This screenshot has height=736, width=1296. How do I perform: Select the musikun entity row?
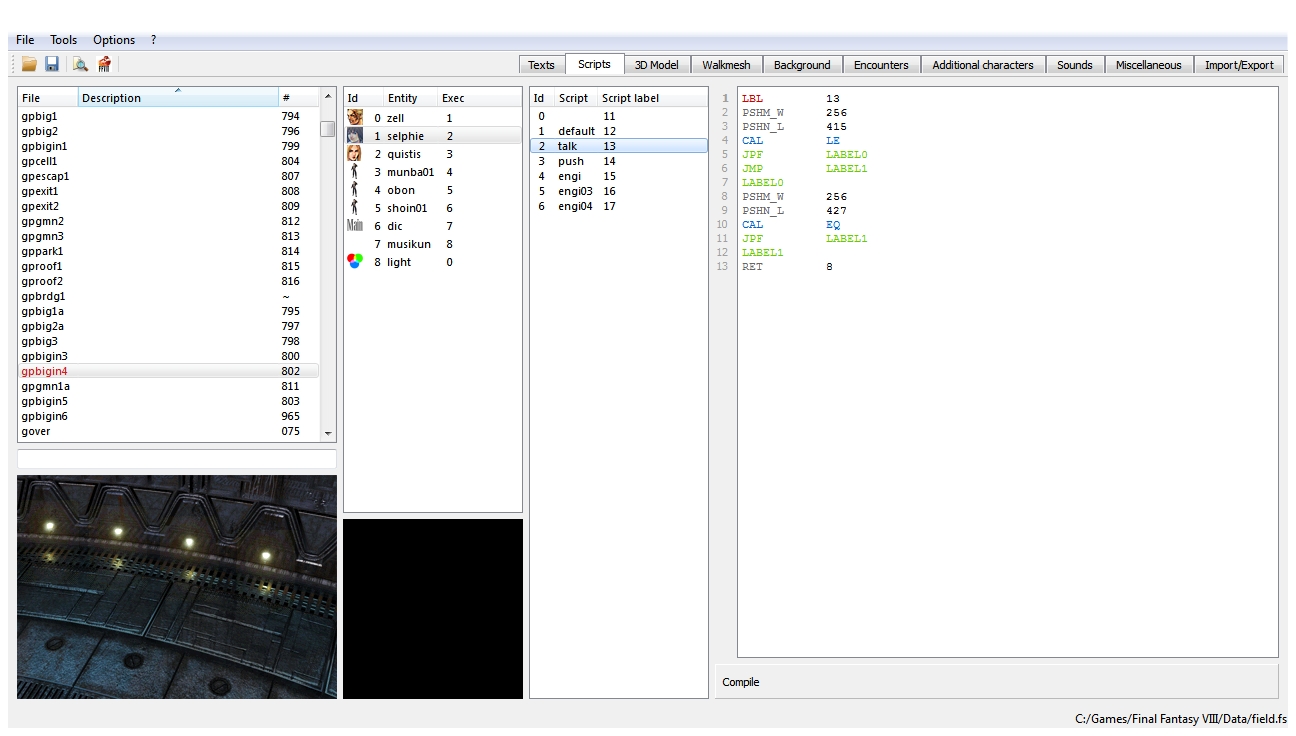click(x=433, y=244)
